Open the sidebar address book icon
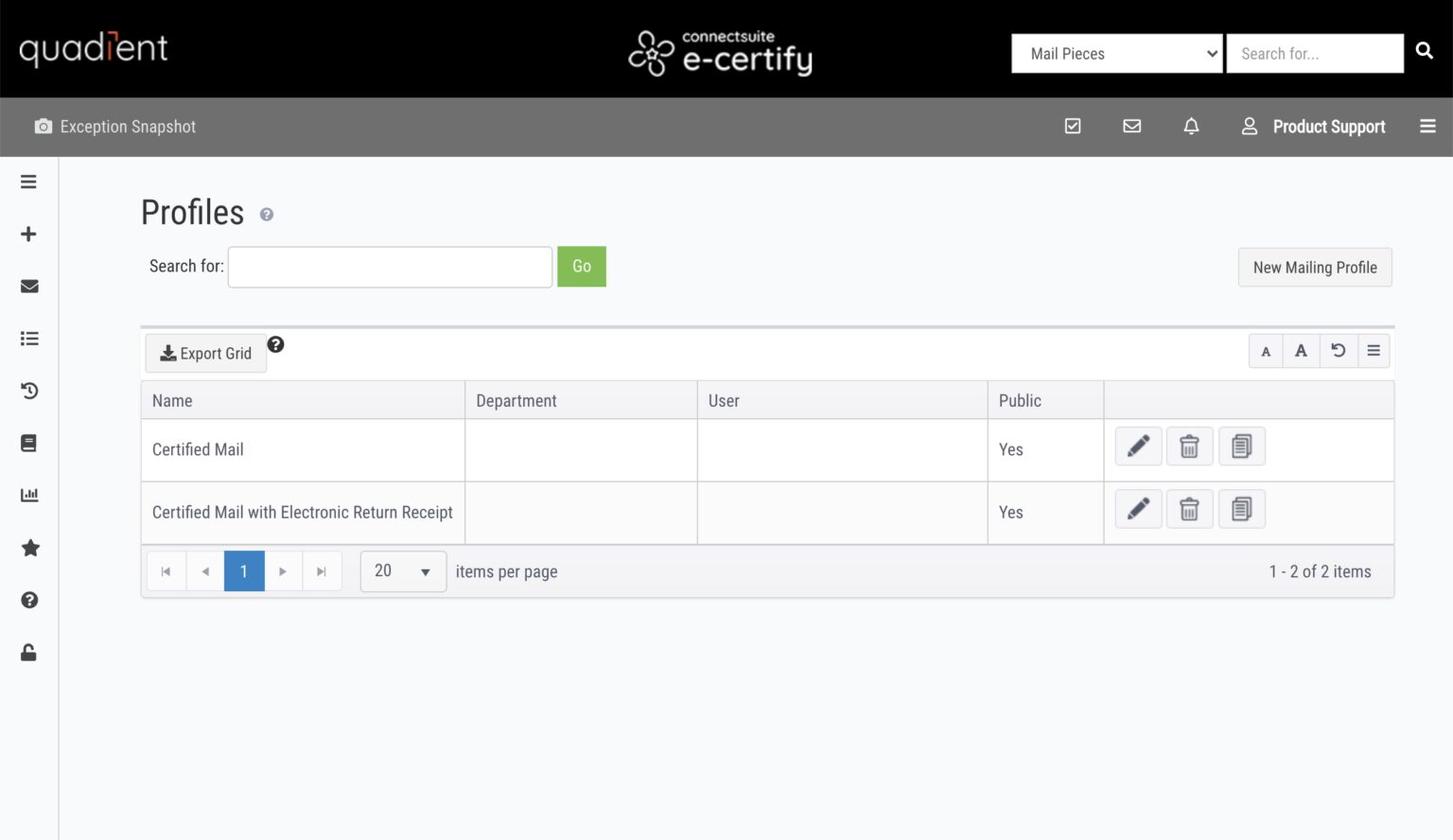 29,443
